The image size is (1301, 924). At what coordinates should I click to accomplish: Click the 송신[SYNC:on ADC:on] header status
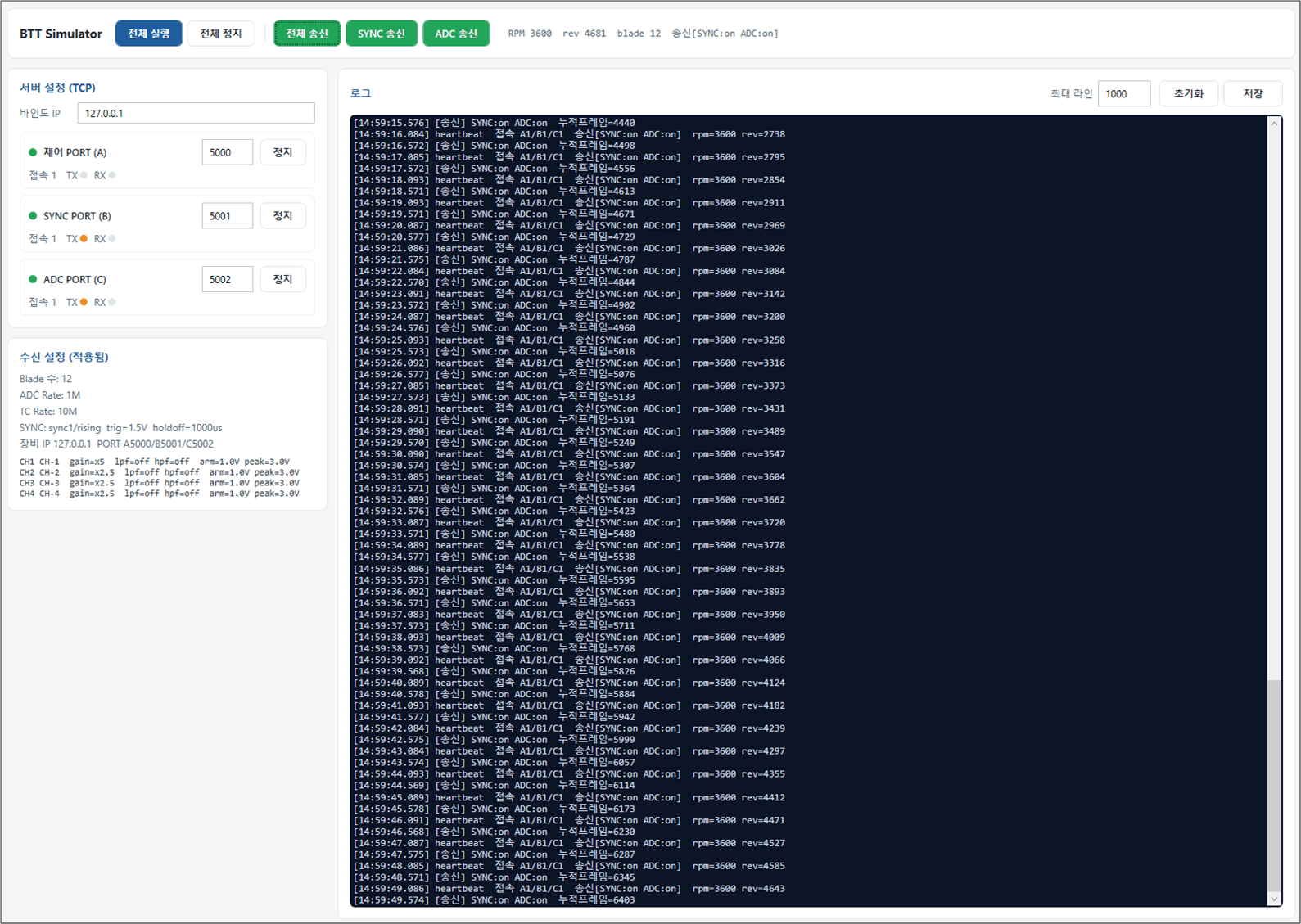click(725, 34)
